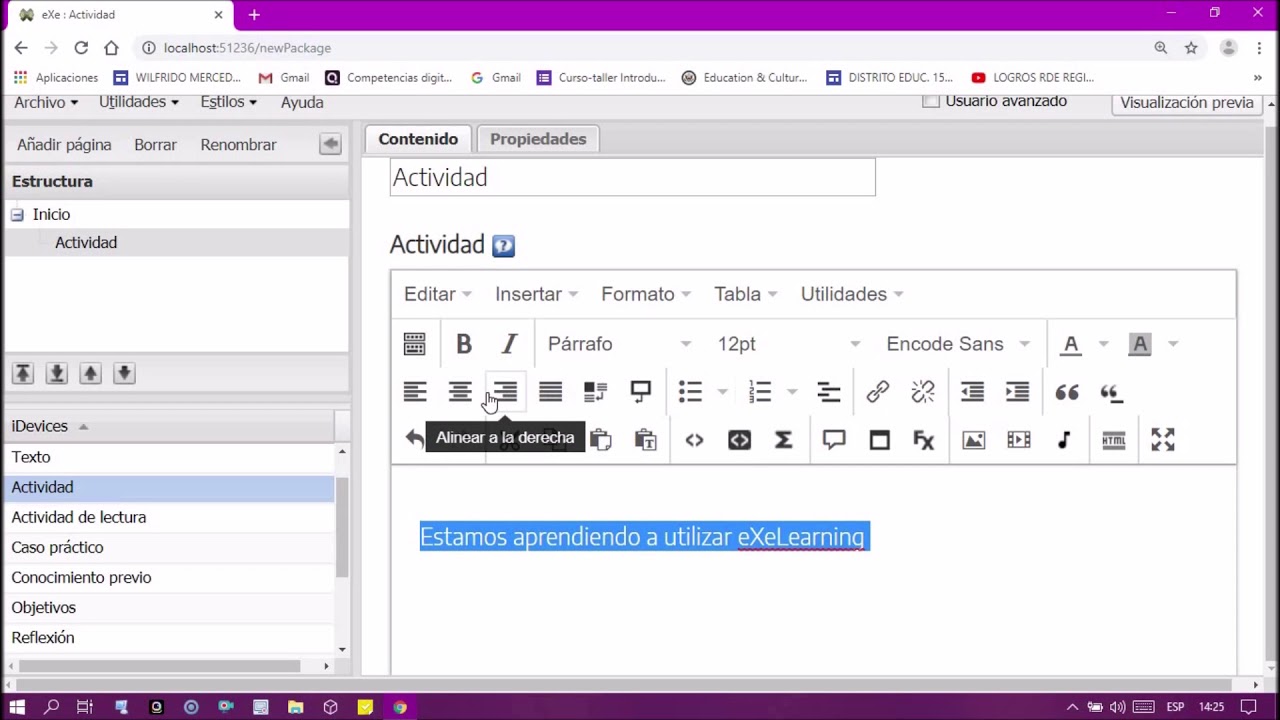
Task: Expand the bullet list style arrow
Action: point(722,392)
